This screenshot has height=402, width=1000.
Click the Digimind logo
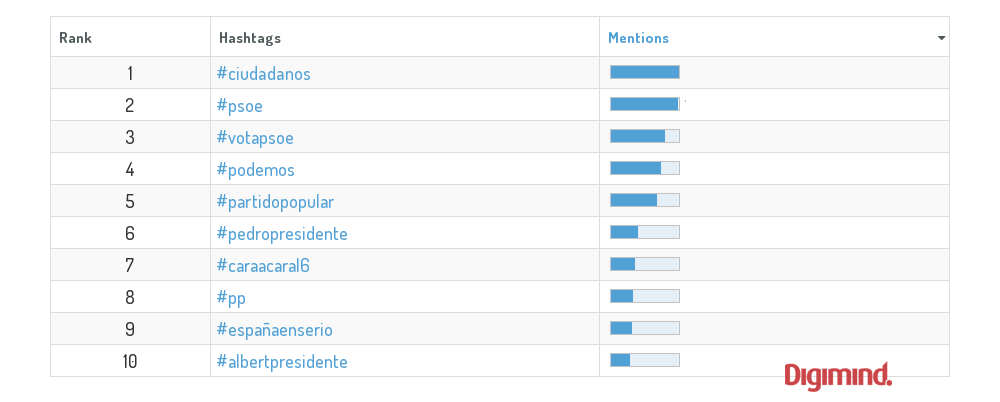[837, 376]
